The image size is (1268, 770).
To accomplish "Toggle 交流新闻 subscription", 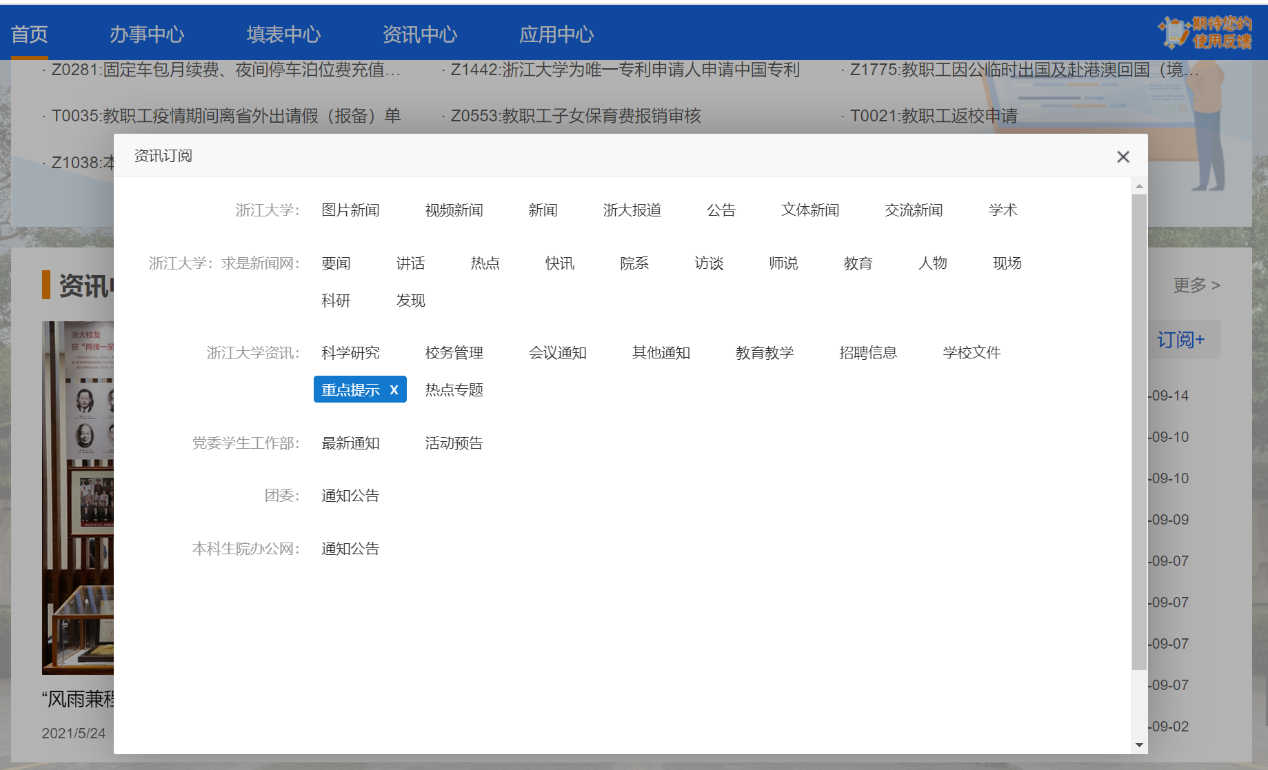I will tap(914, 210).
